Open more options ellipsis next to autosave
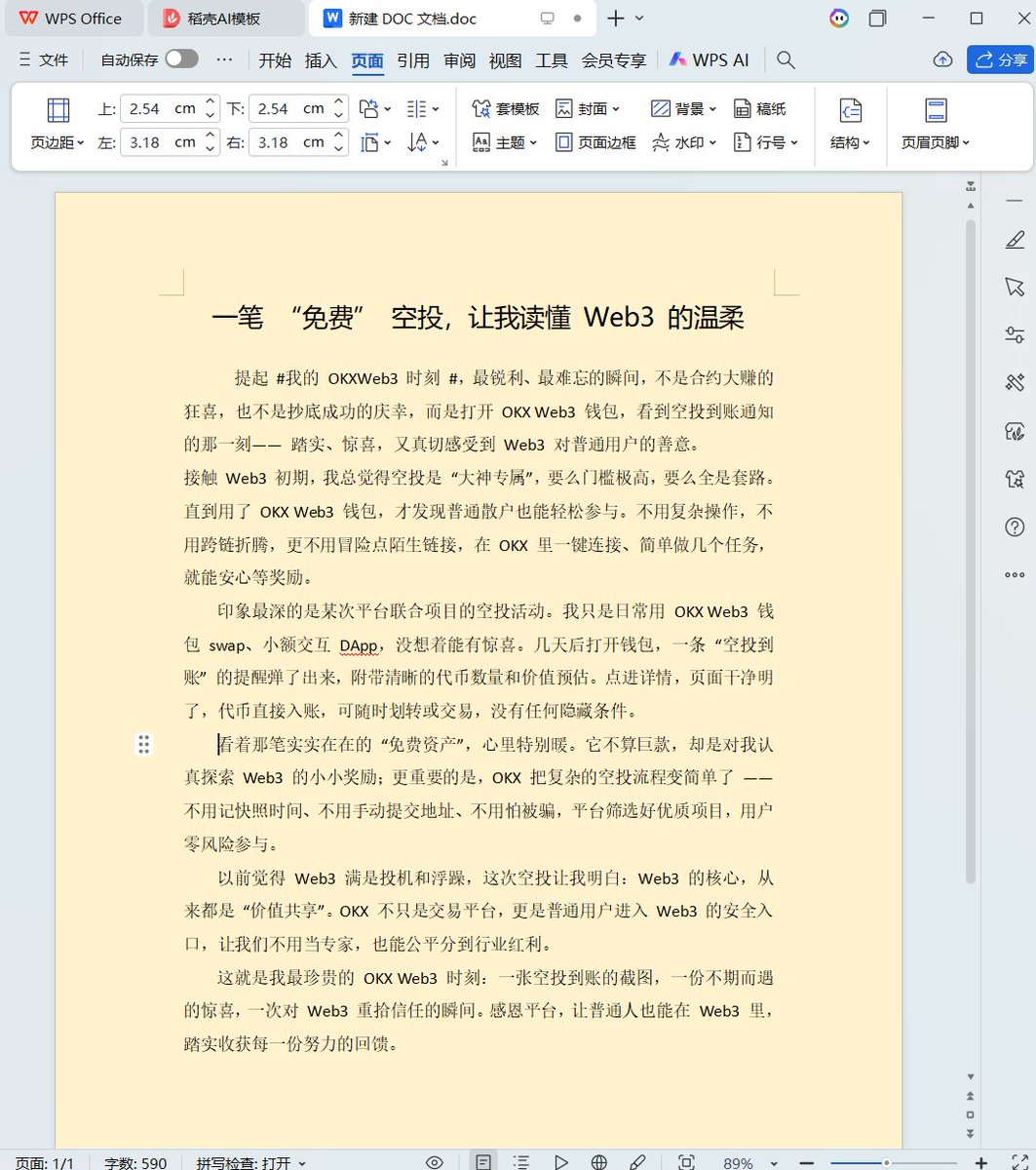This screenshot has height=1170, width=1036. pos(224,59)
